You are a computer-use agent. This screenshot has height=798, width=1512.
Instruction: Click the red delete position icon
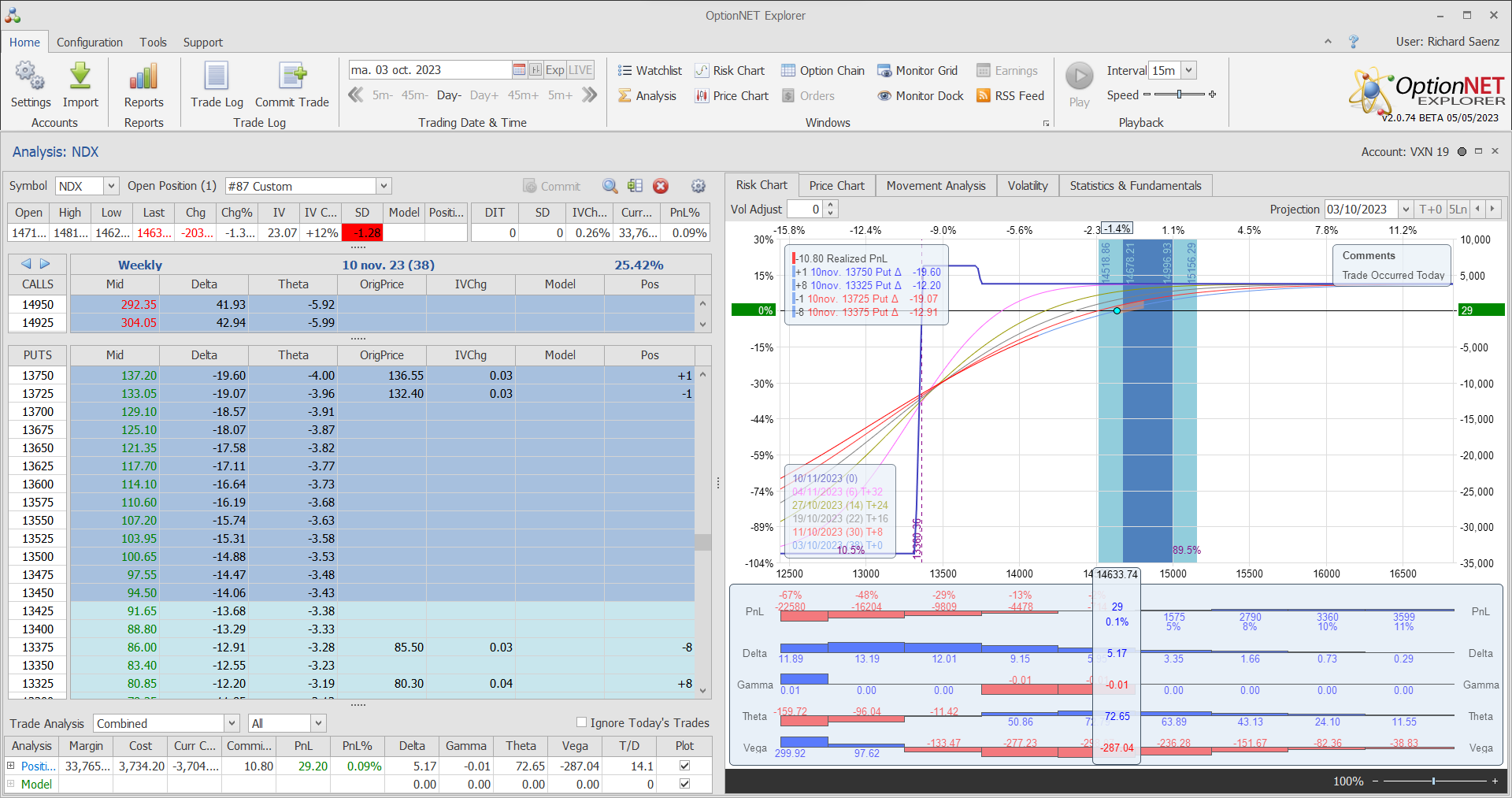[x=661, y=186]
